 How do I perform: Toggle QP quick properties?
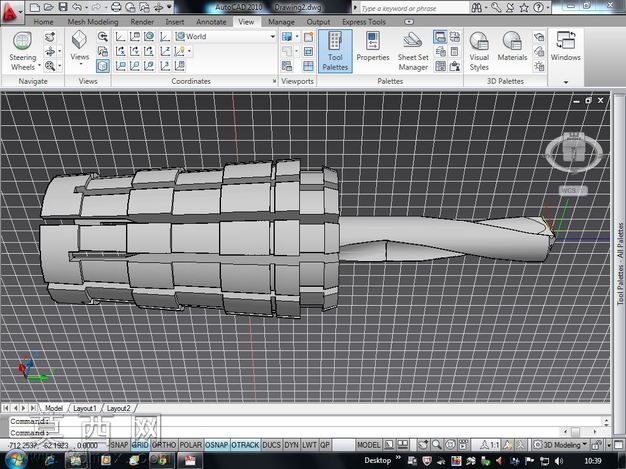pos(325,445)
